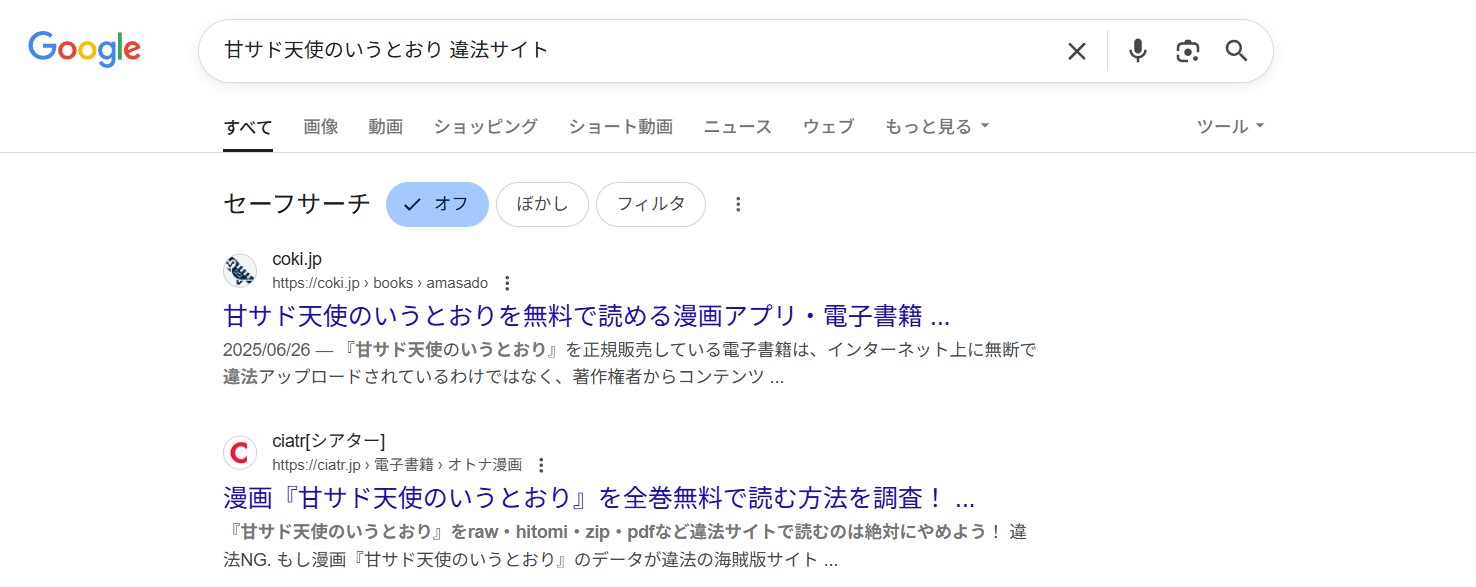Open the ciatr 全巻無料で読む方法 article link
Screen dimensions: 1476x587
(598, 497)
